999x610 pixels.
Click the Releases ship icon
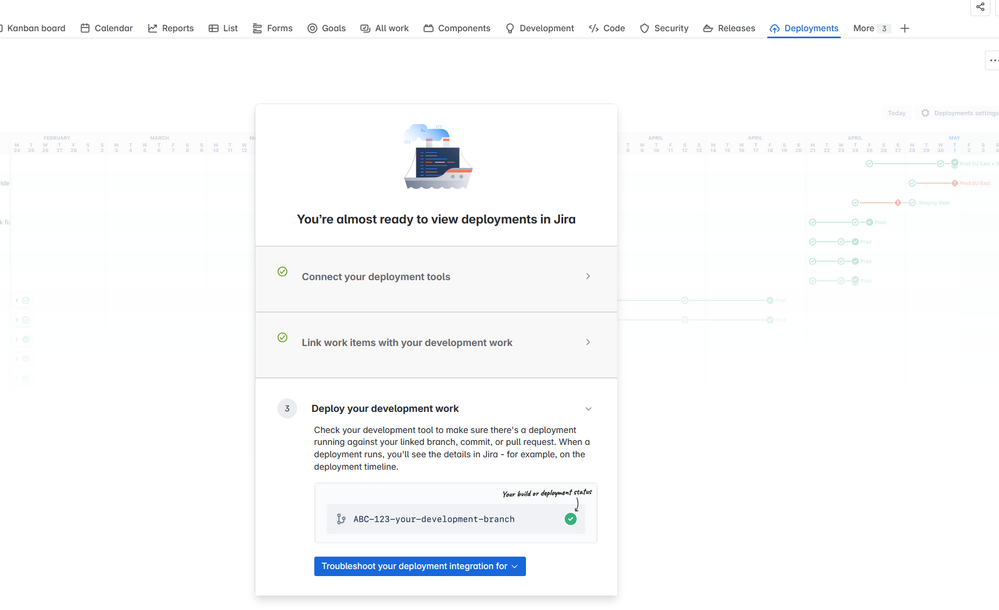tap(708, 28)
